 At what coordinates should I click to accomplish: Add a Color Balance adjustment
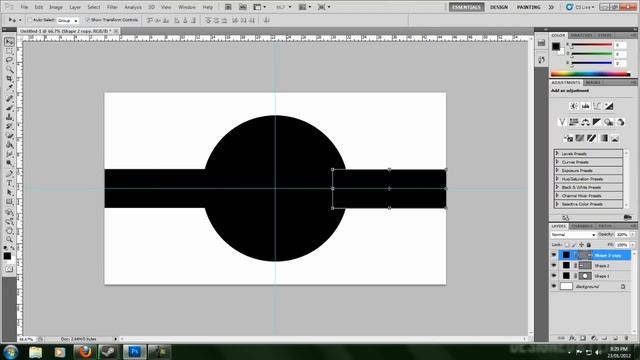click(585, 122)
